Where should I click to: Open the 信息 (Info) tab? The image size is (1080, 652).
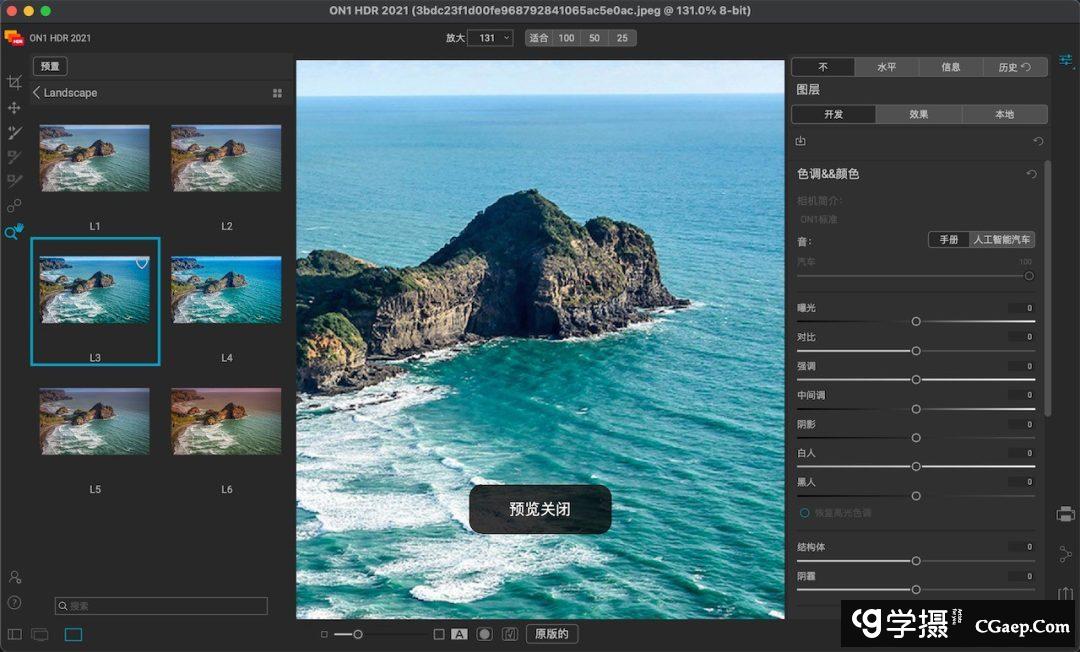click(950, 67)
